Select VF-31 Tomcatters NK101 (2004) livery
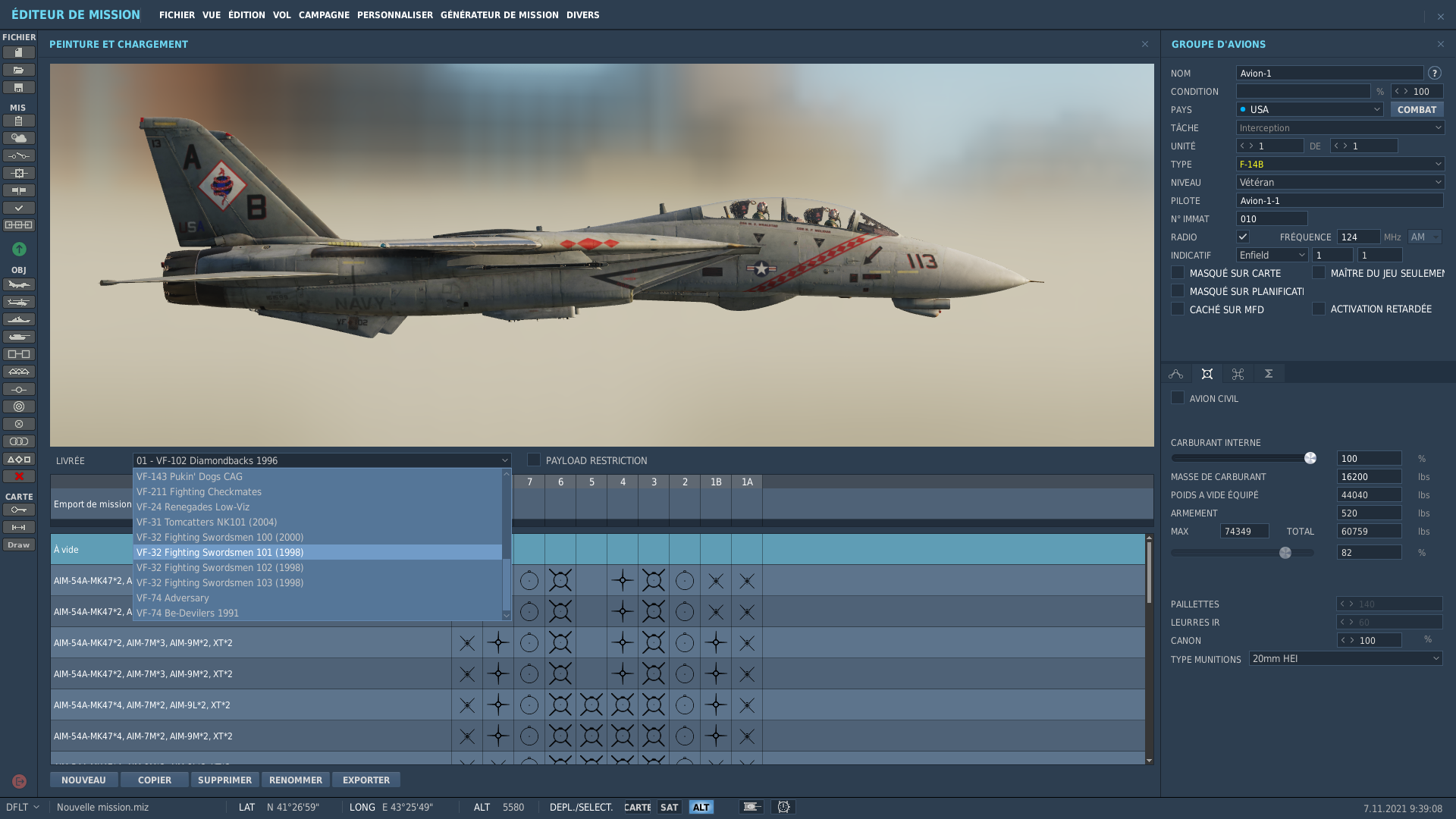Image resolution: width=1456 pixels, height=819 pixels. [317, 522]
